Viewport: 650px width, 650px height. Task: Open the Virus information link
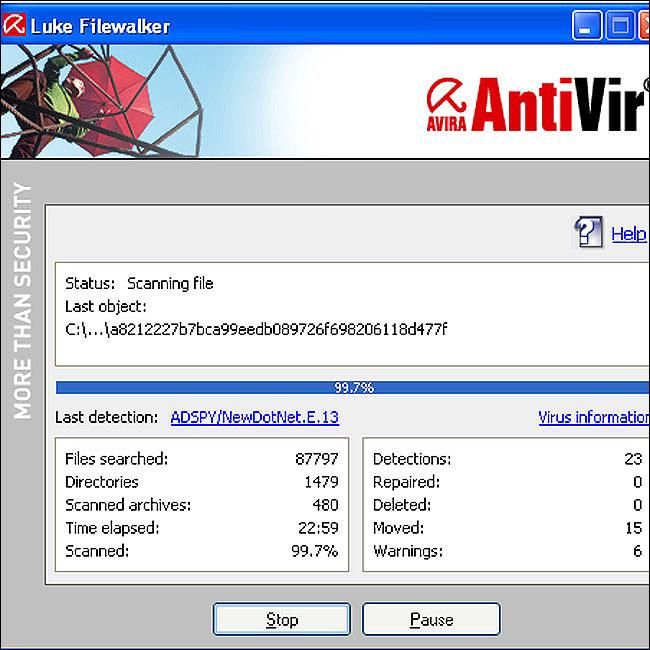tap(594, 417)
